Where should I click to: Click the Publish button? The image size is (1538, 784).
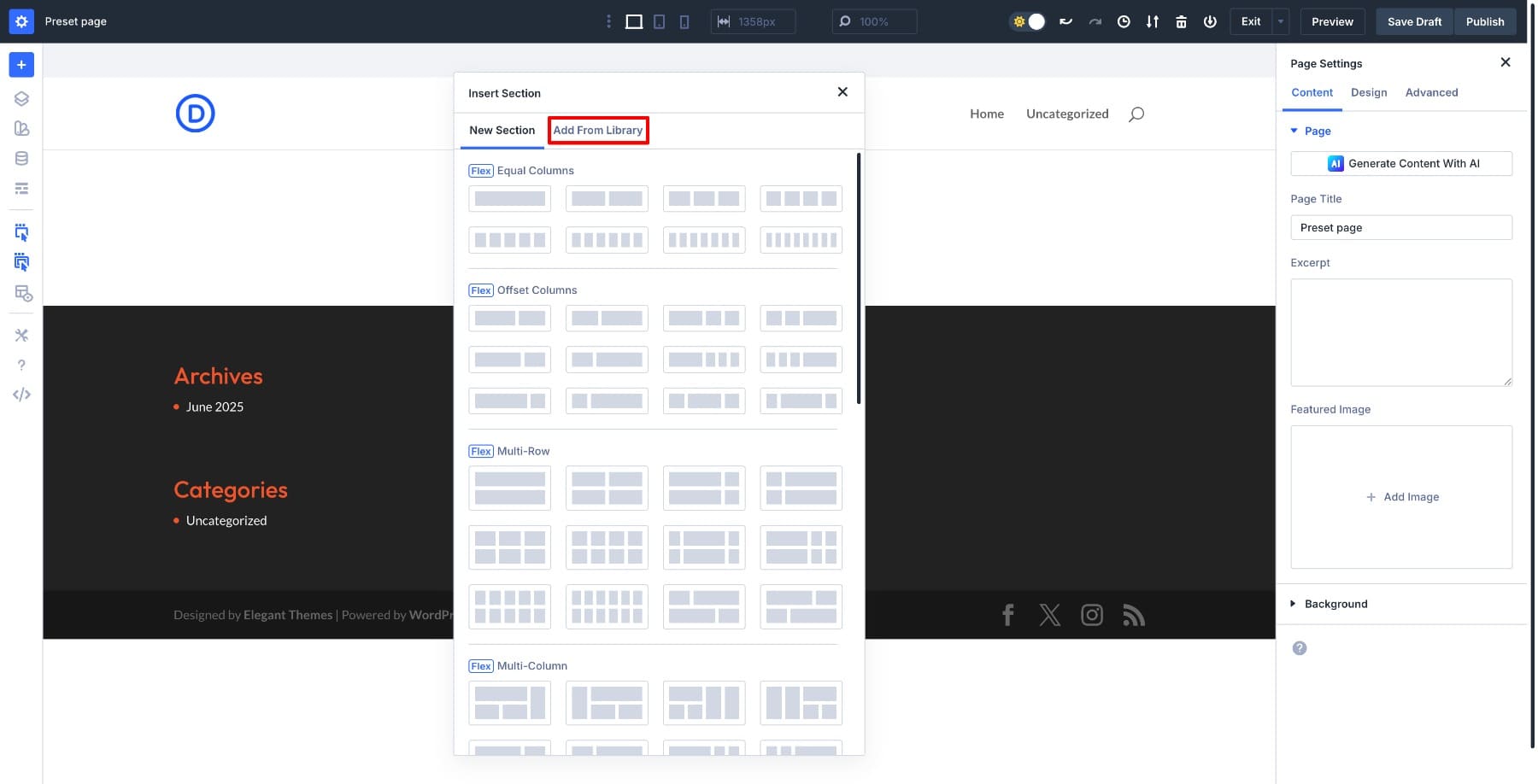pyautogui.click(x=1485, y=21)
